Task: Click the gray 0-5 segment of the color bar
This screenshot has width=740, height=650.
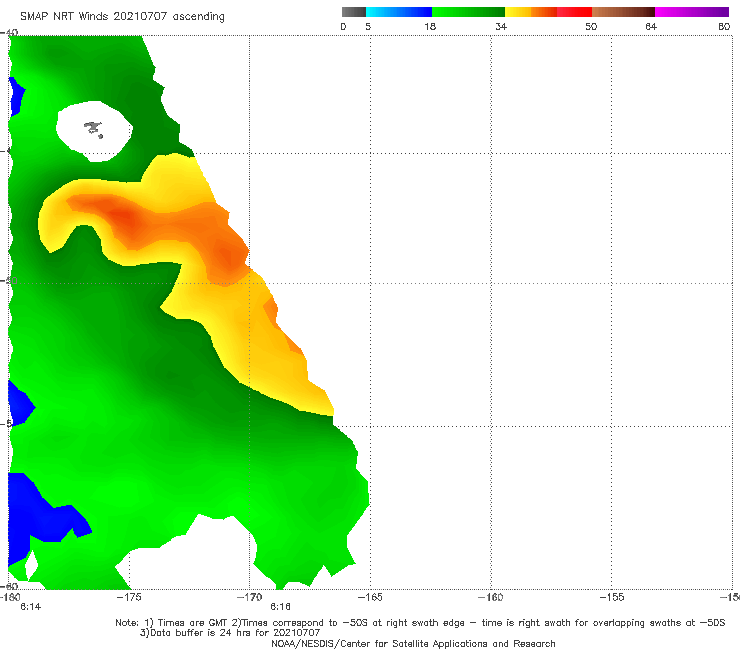Action: 354,12
